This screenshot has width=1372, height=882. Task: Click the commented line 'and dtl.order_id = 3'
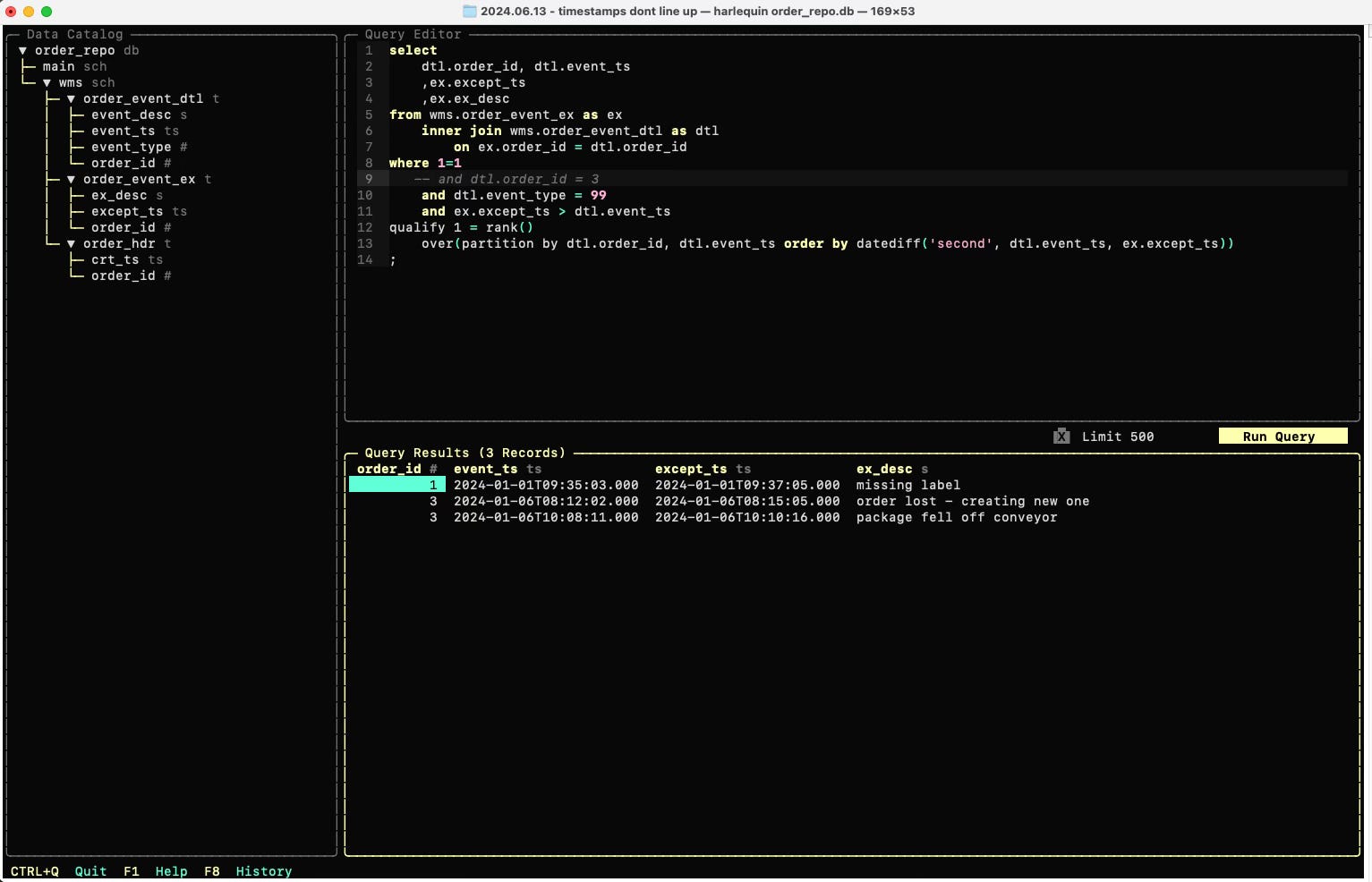507,180
